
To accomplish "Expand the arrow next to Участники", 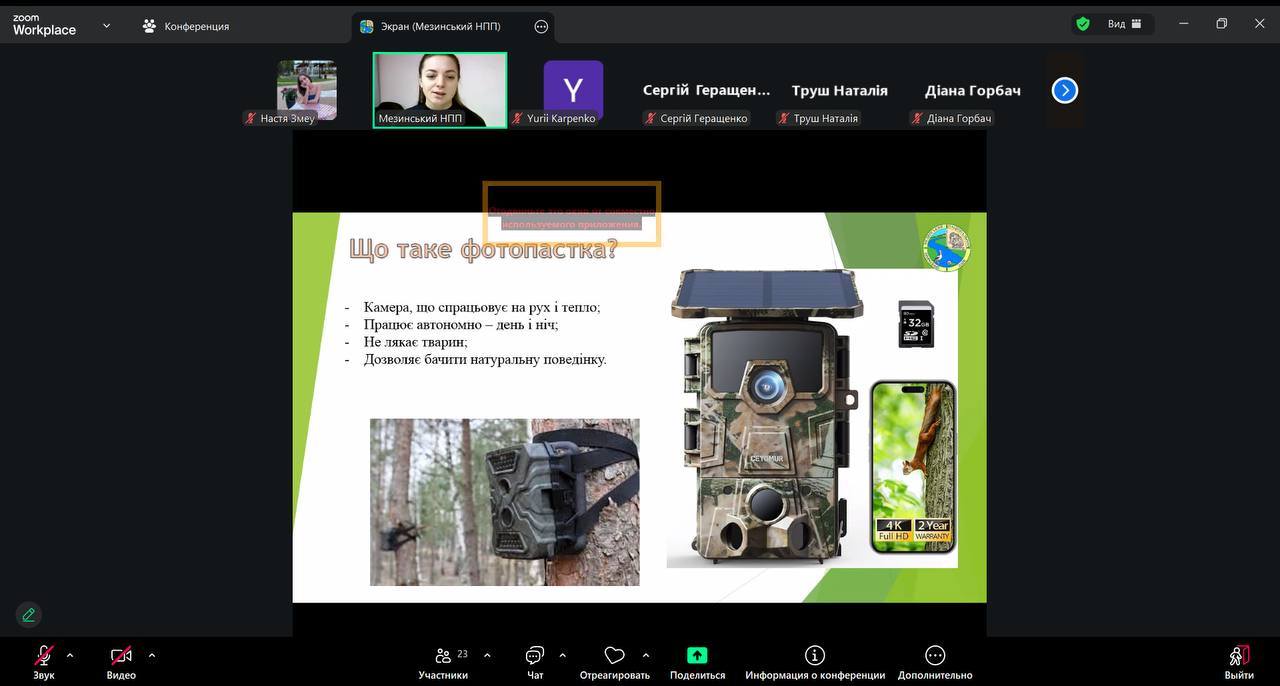I will (x=487, y=656).
